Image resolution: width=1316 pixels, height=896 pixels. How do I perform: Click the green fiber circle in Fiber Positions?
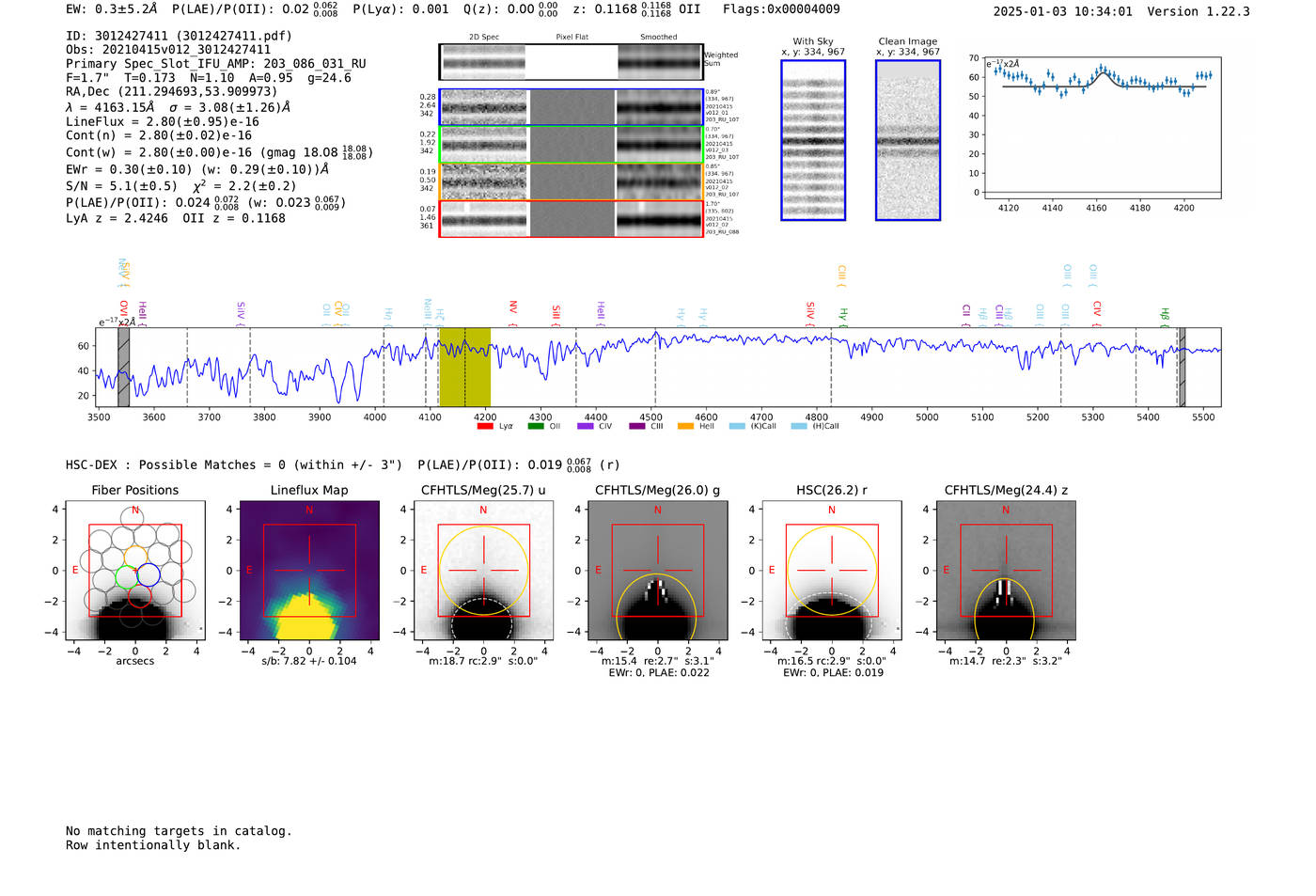tap(126, 576)
